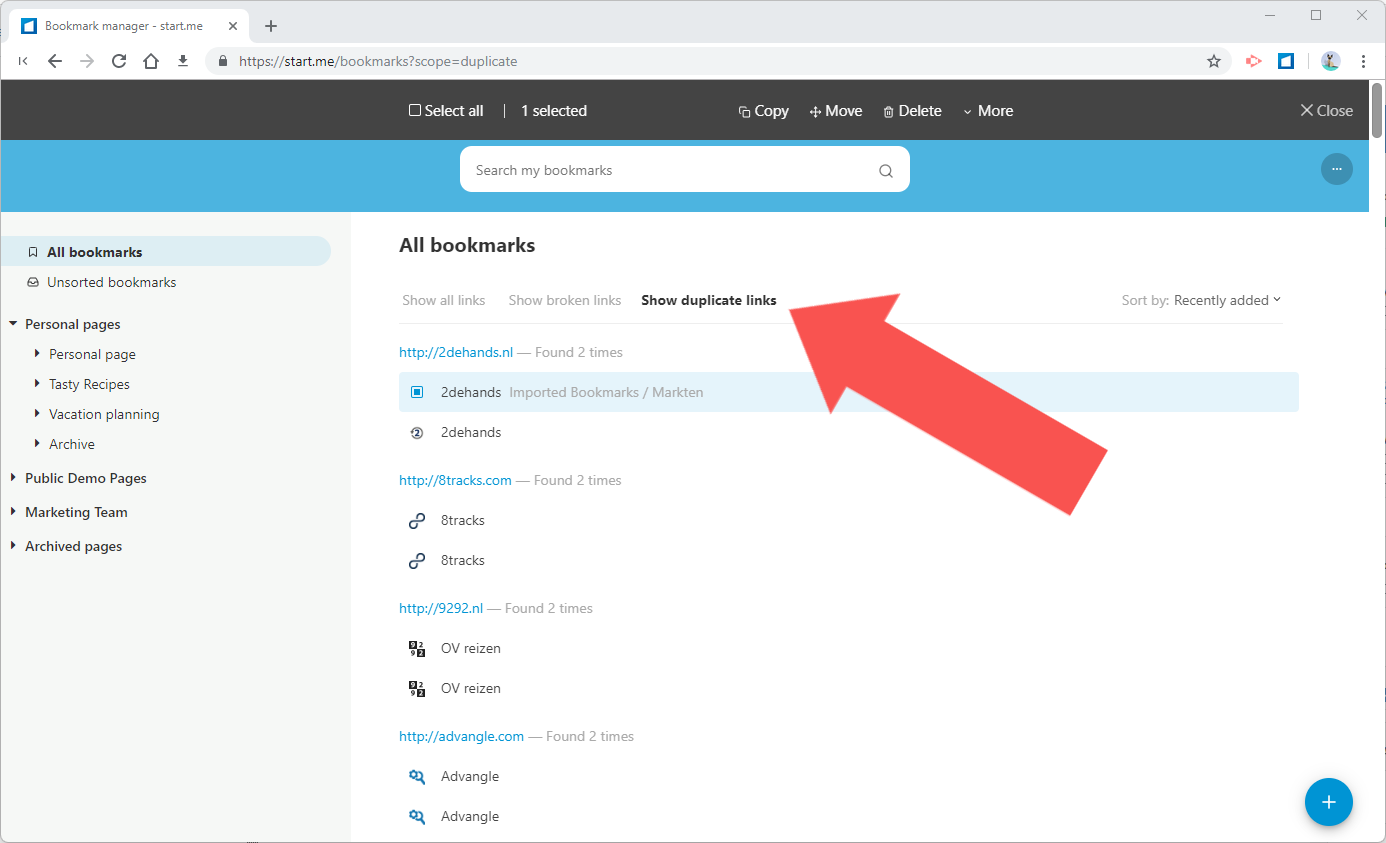This screenshot has width=1386, height=843.
Task: Click the browser address bar URL
Action: pyautogui.click(x=378, y=61)
